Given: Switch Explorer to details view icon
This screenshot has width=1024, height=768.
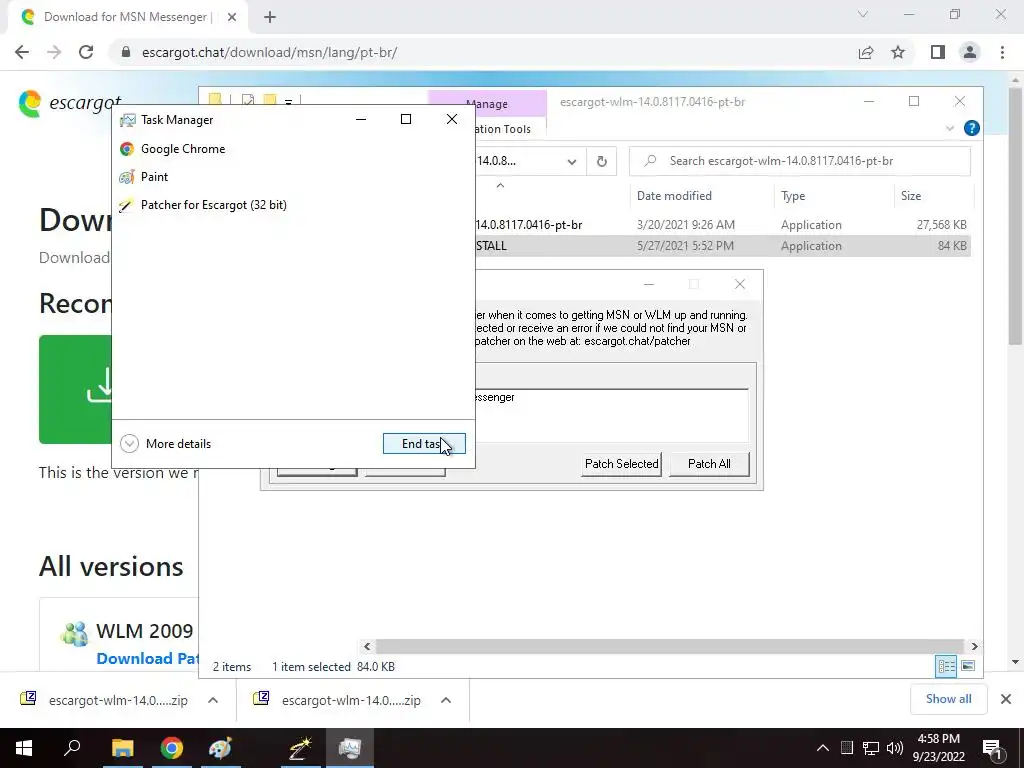Looking at the screenshot, I should click(946, 666).
